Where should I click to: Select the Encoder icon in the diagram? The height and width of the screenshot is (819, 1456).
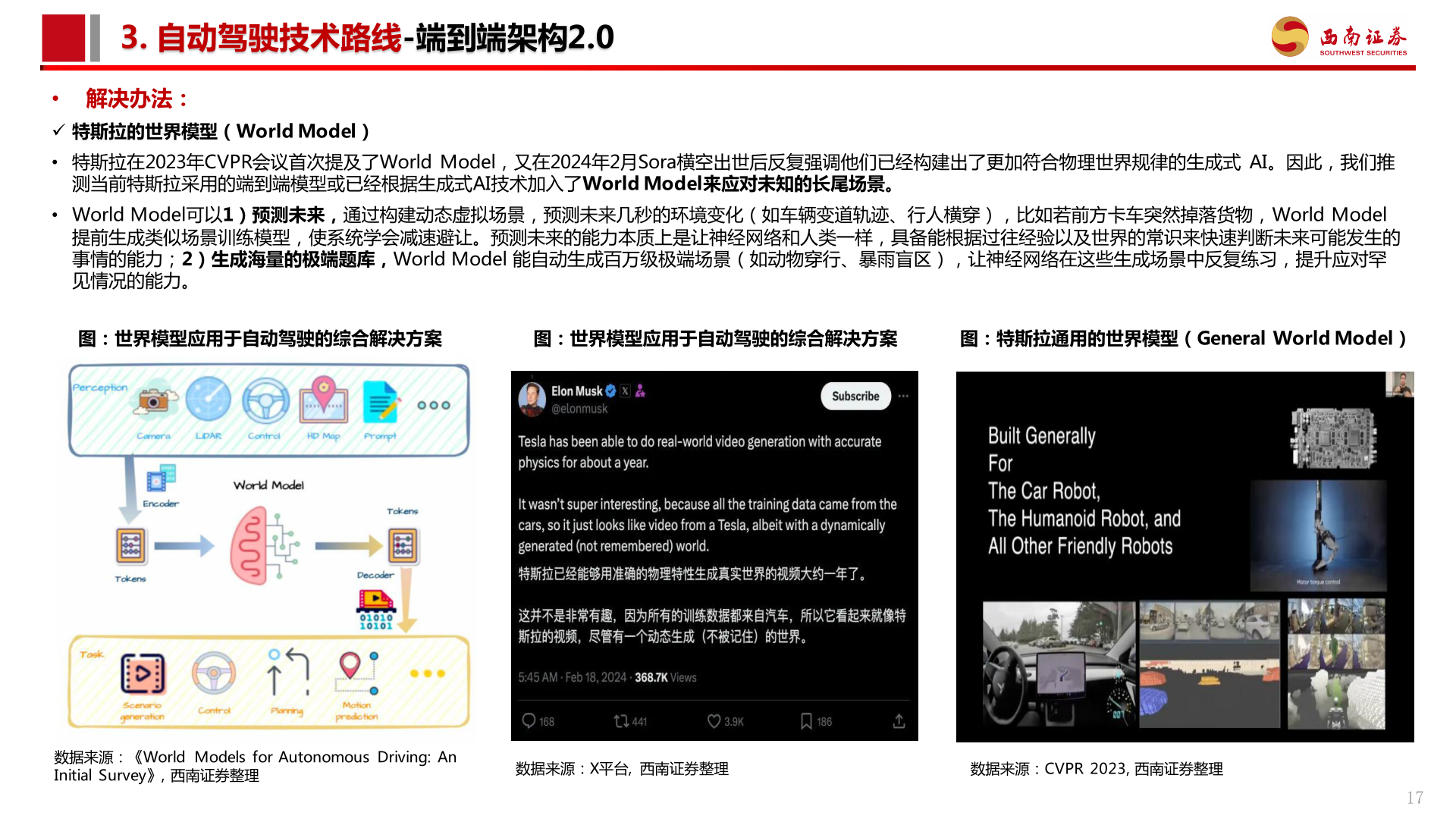click(162, 479)
